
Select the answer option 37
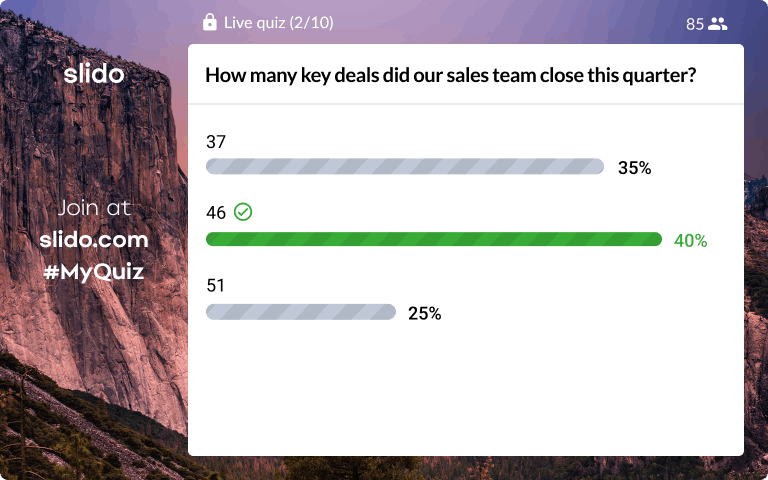pyautogui.click(x=216, y=142)
